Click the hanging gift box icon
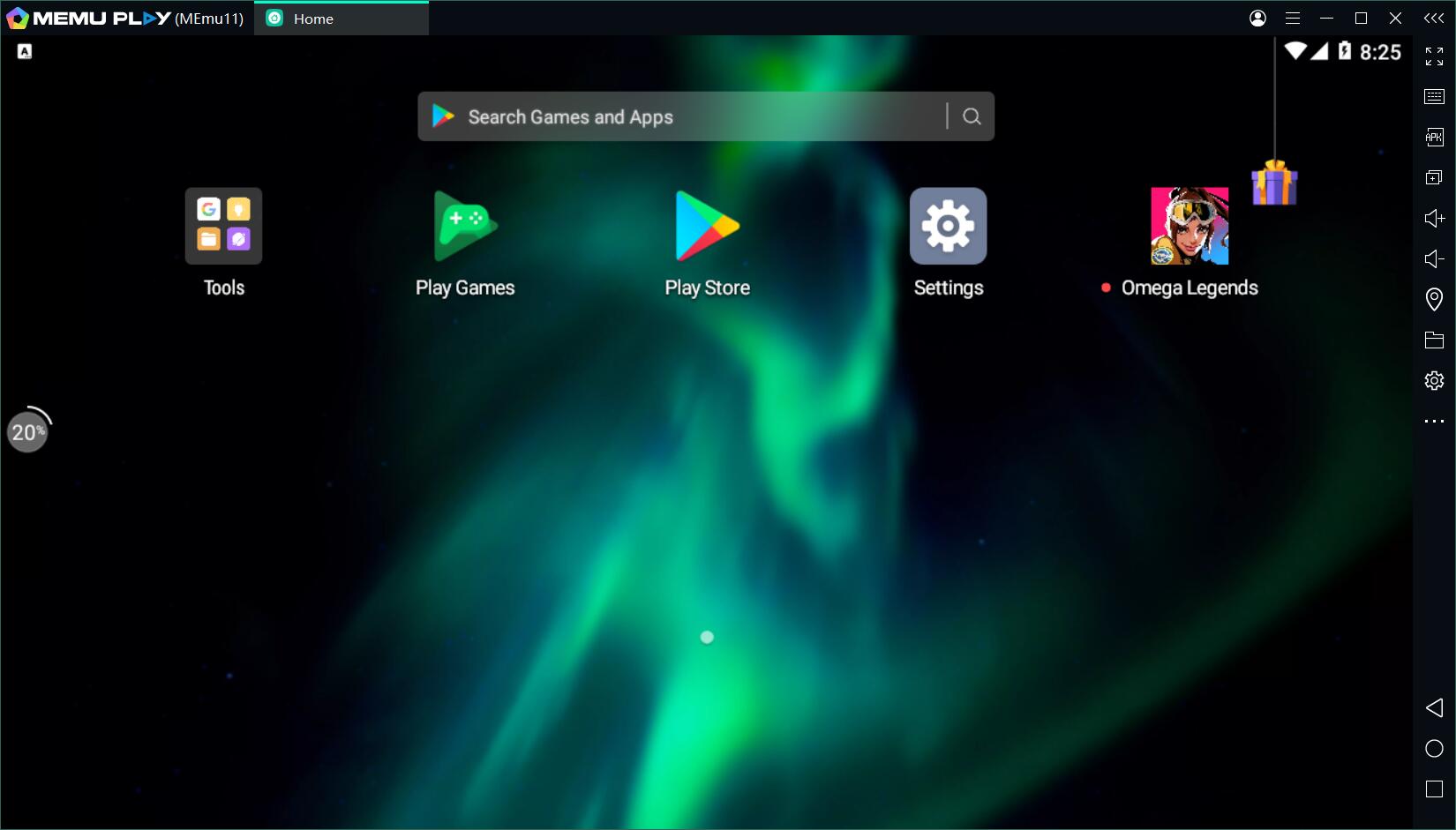This screenshot has width=1456, height=830. point(1274,183)
